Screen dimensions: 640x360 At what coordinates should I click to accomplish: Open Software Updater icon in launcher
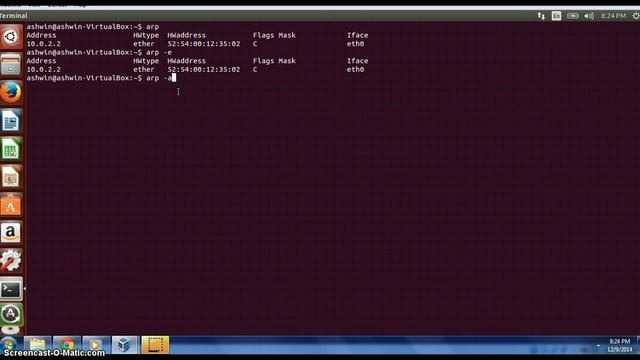(11, 314)
